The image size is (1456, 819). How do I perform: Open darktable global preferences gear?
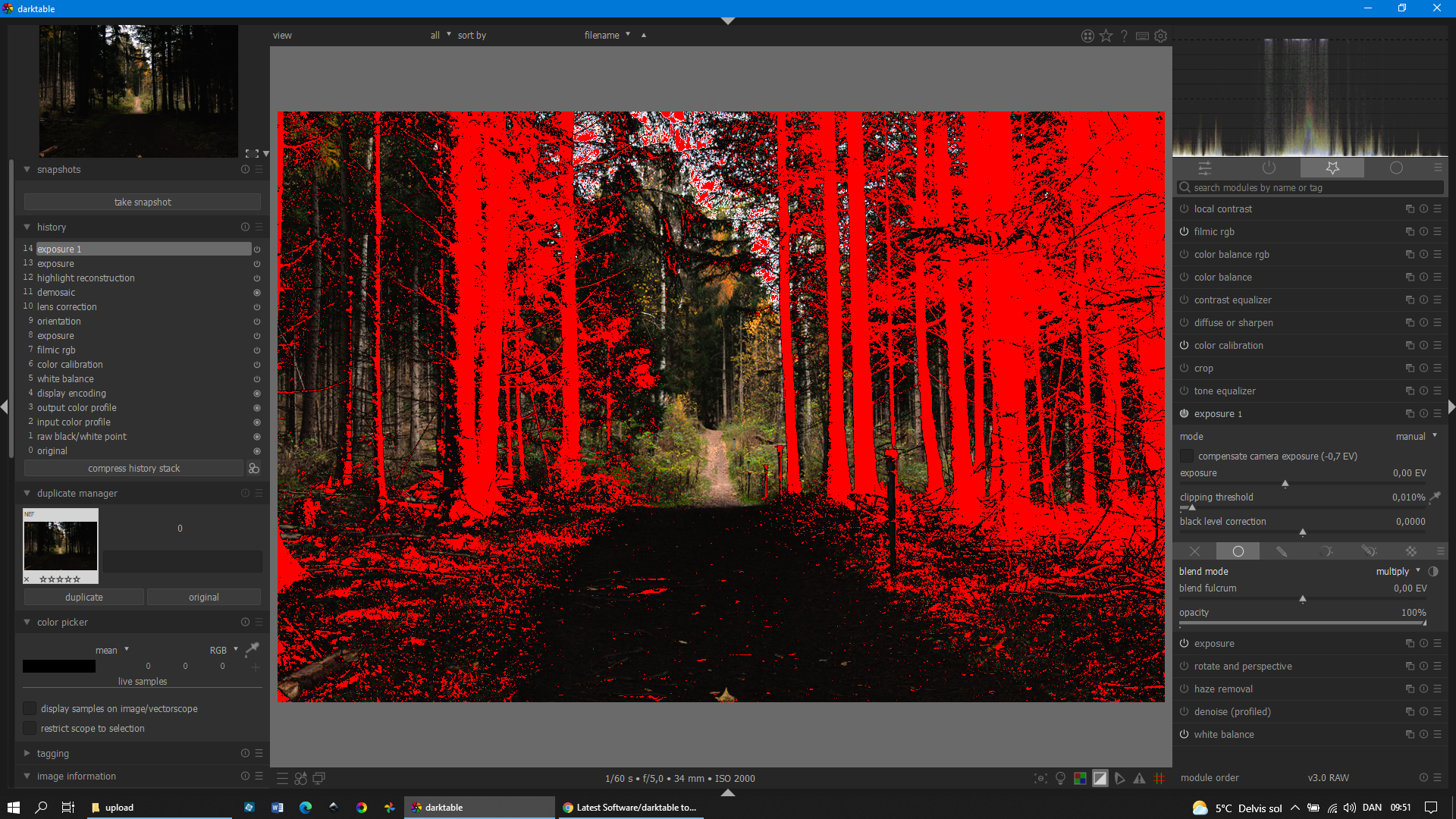1160,36
